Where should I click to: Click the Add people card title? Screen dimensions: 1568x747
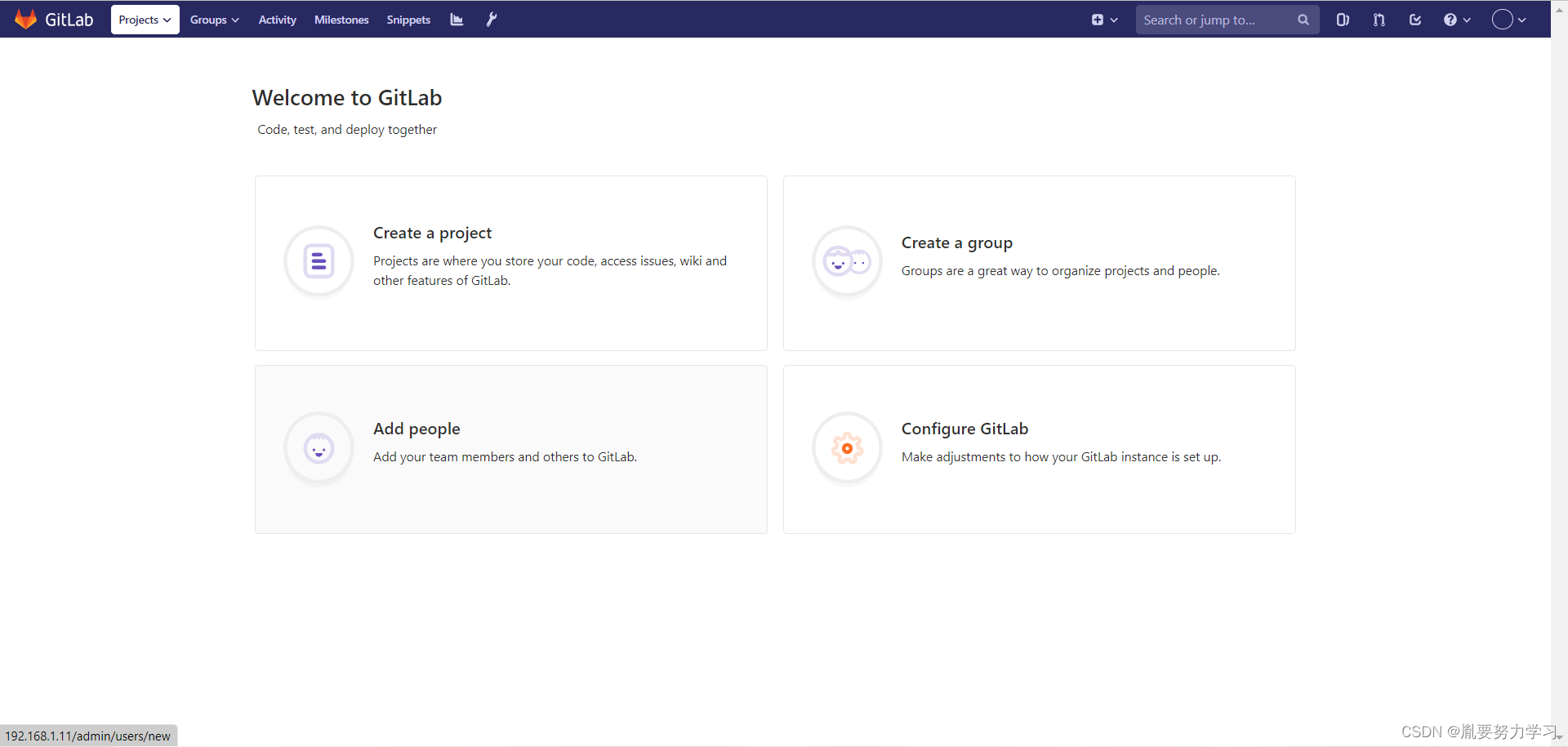pos(416,429)
